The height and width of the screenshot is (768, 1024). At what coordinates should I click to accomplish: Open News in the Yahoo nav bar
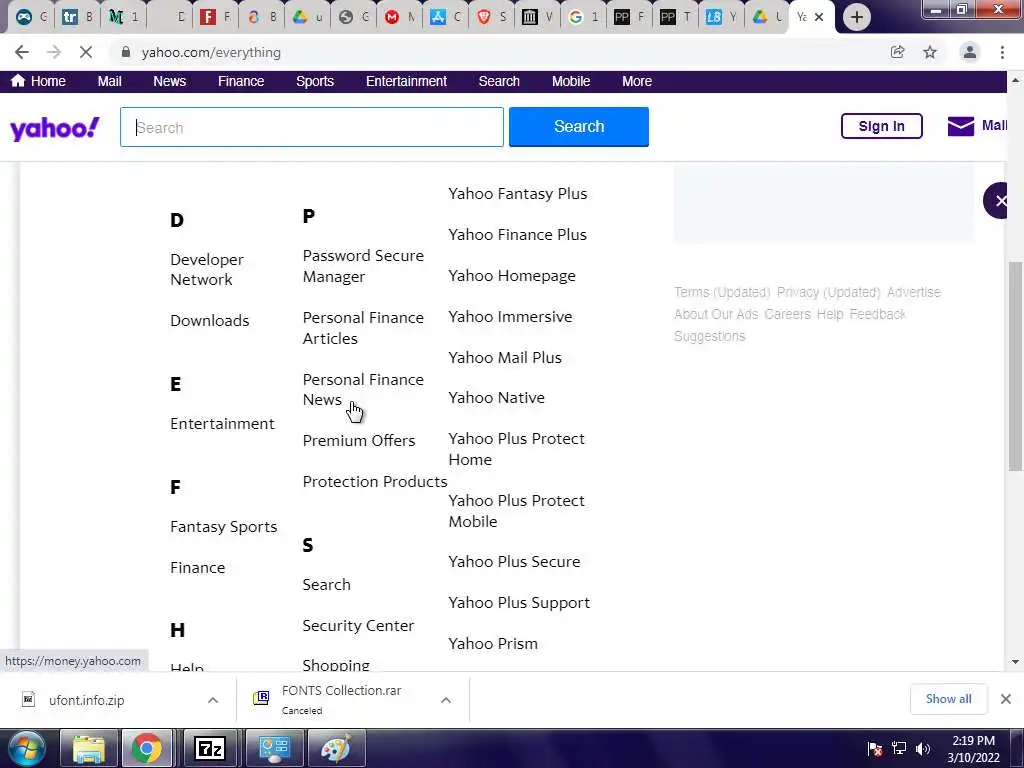[170, 81]
